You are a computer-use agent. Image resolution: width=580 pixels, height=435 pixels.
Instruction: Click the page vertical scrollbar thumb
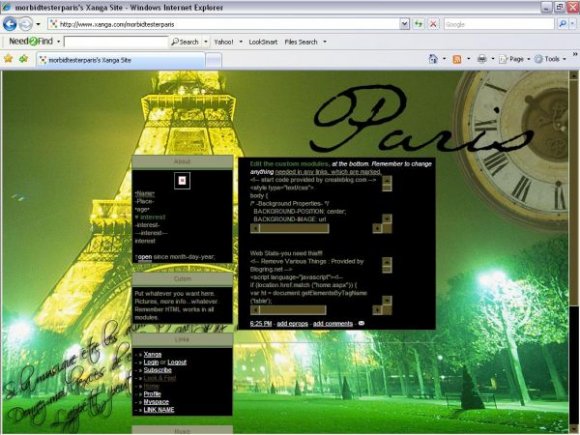coord(574,192)
